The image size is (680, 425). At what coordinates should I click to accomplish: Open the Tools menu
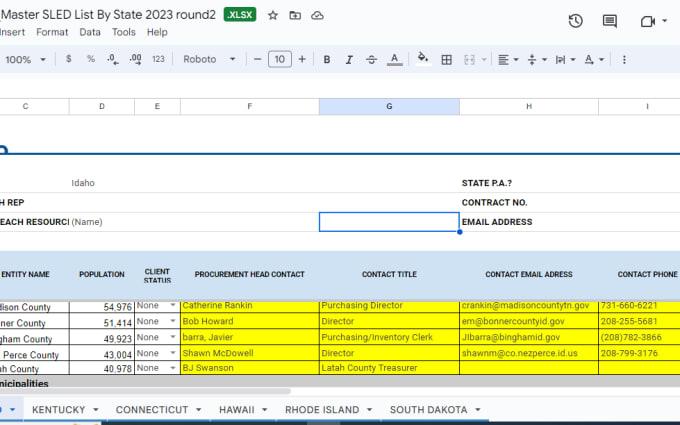(124, 32)
